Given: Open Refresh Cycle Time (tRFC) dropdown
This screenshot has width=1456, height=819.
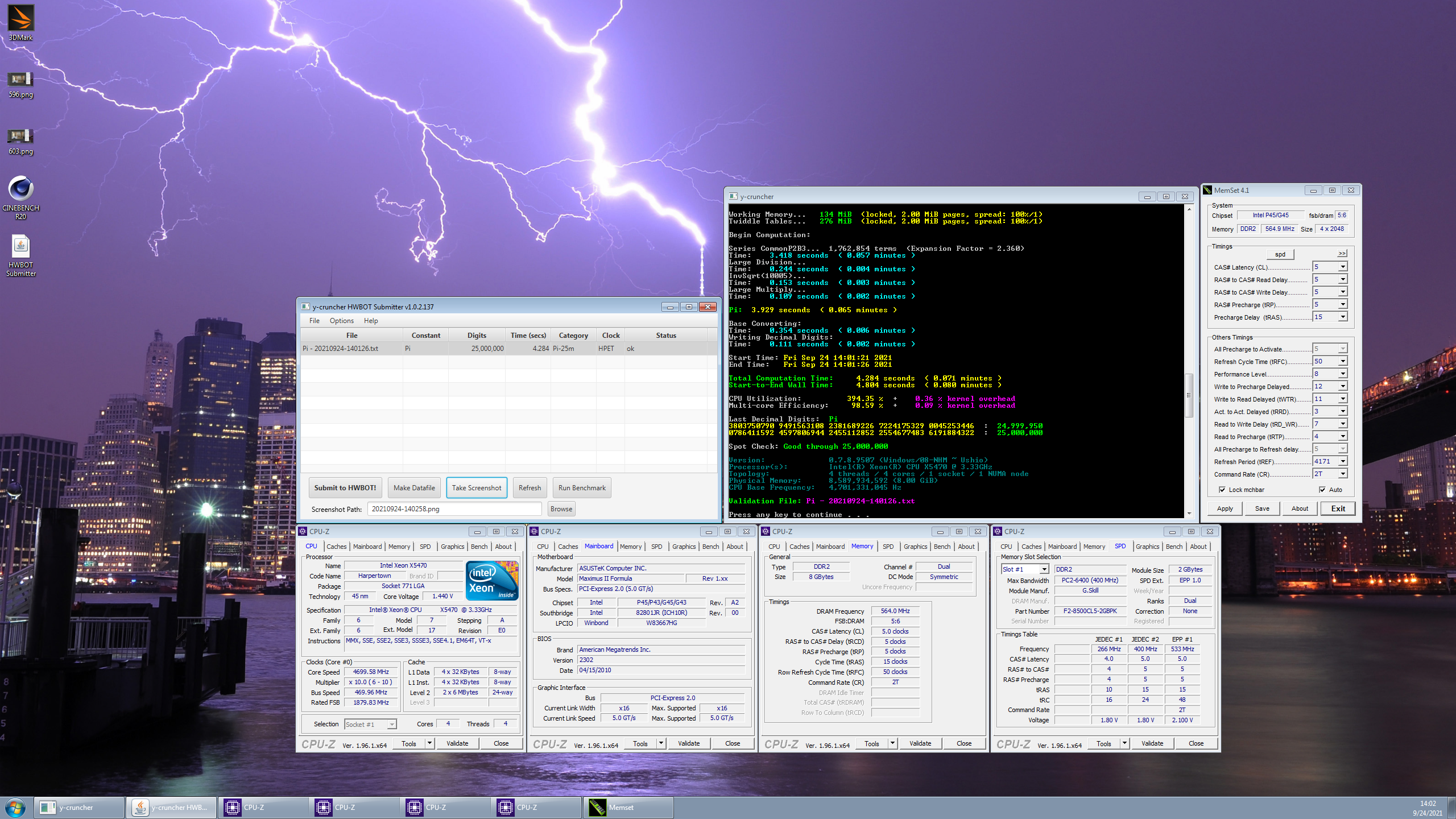Looking at the screenshot, I should pyautogui.click(x=1343, y=362).
